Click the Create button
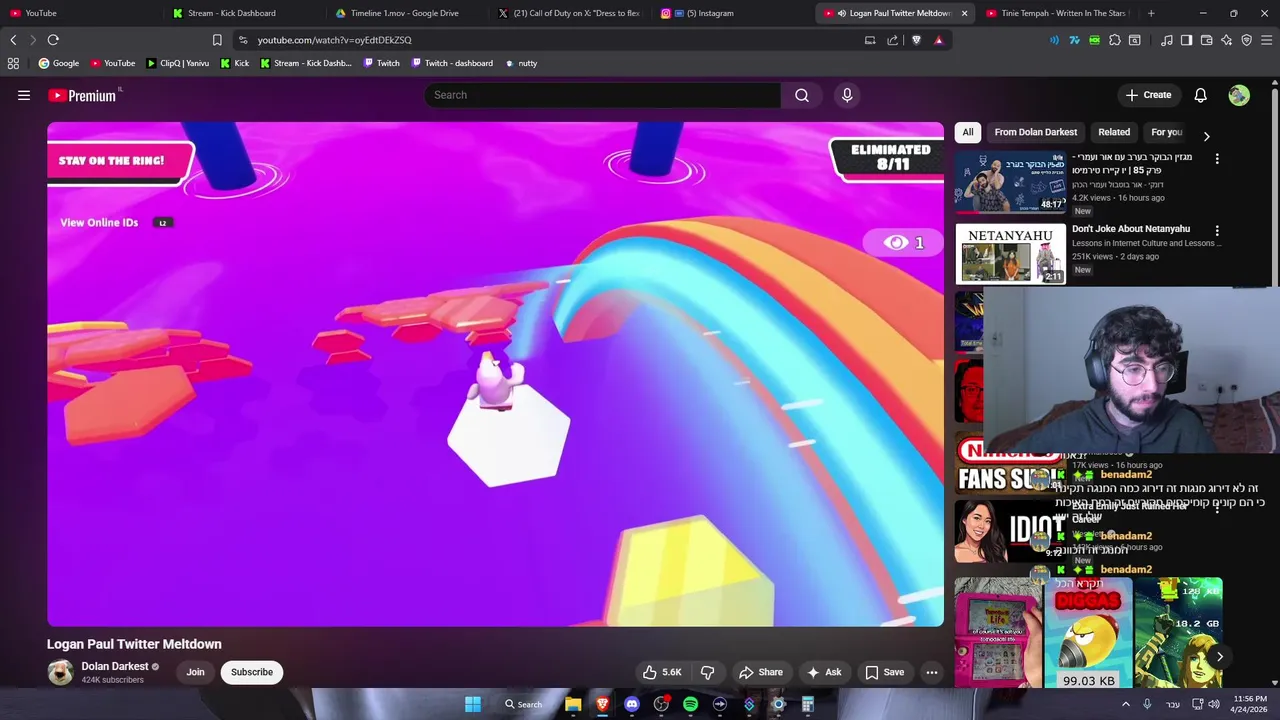 pyautogui.click(x=1148, y=95)
